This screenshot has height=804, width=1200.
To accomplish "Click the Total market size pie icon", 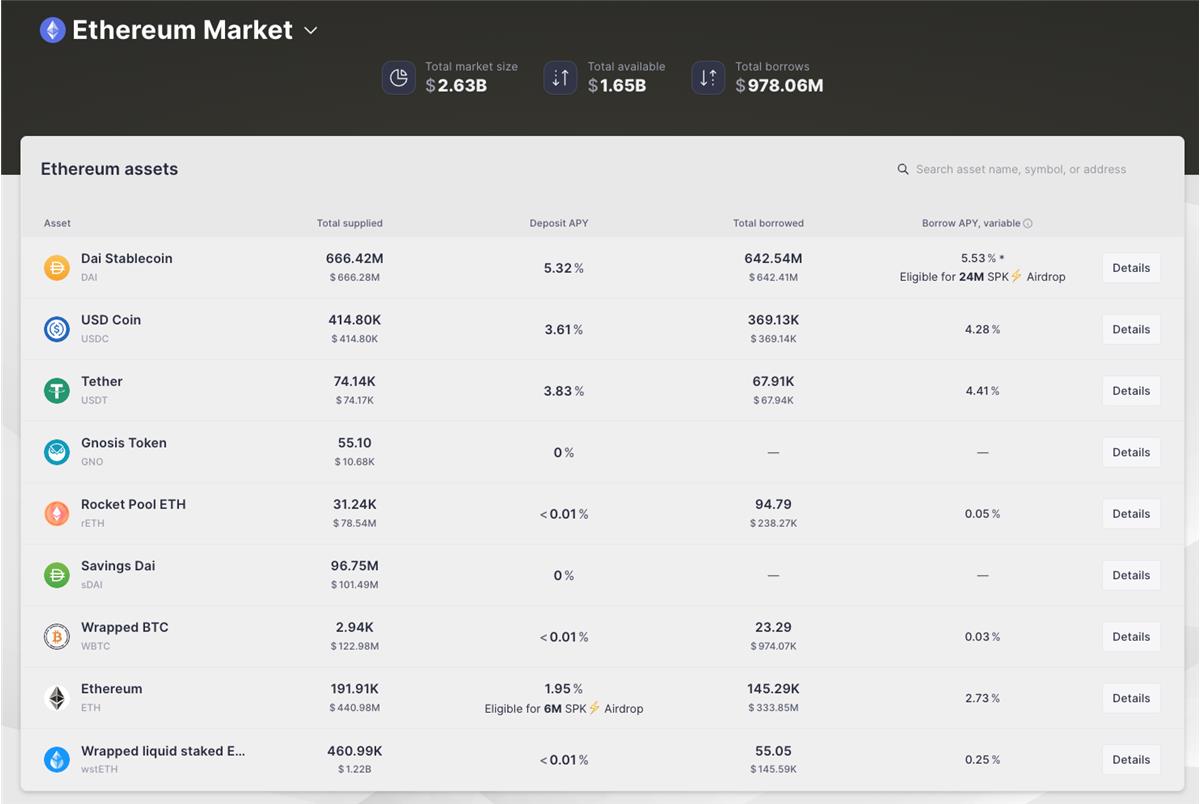I will pos(399,77).
